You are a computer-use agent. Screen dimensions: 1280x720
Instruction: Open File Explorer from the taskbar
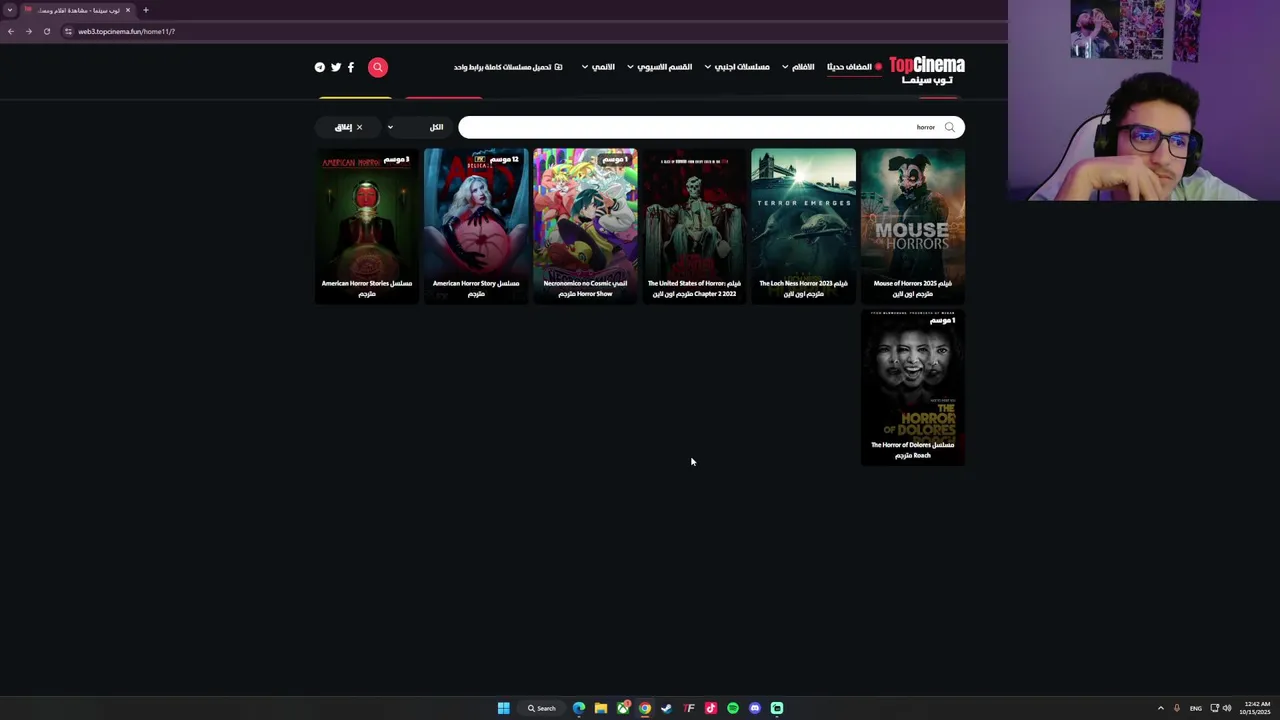tap(601, 708)
